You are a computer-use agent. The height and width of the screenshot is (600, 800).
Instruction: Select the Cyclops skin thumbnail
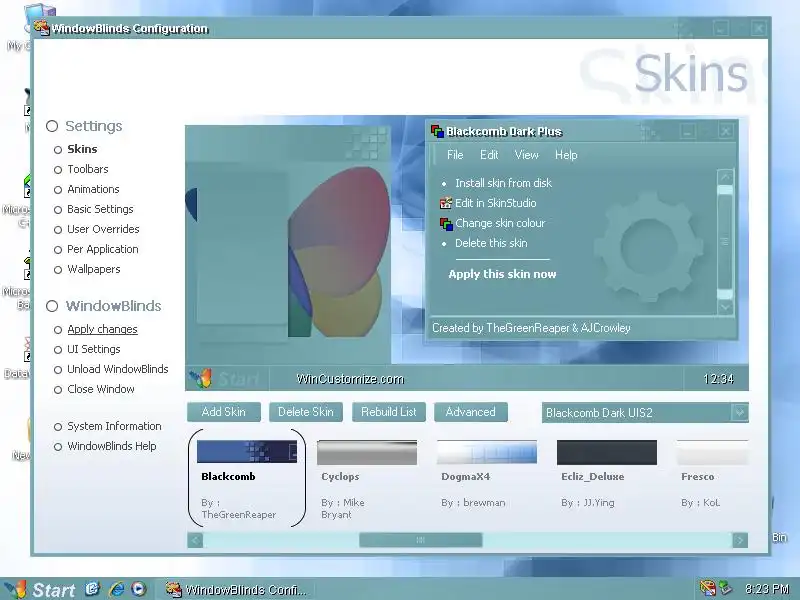coord(367,452)
